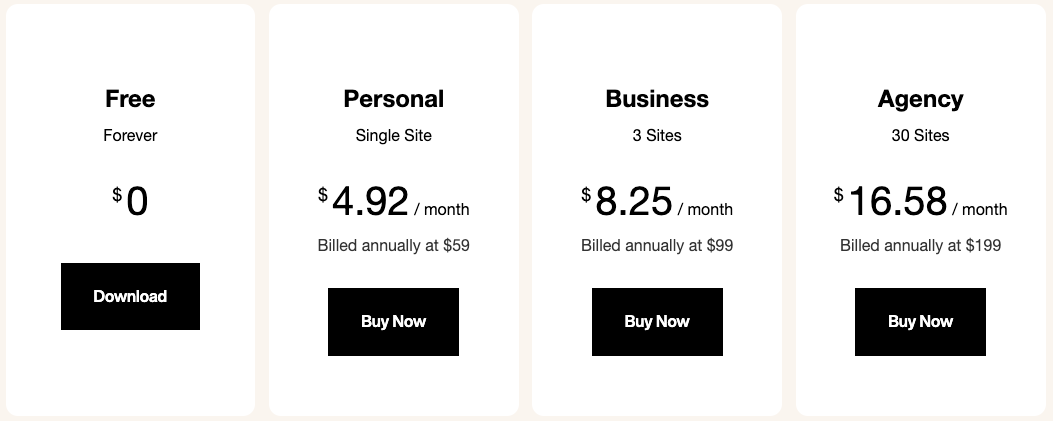
Task: Click the dollar sign beside 16.58
Action: (838, 195)
